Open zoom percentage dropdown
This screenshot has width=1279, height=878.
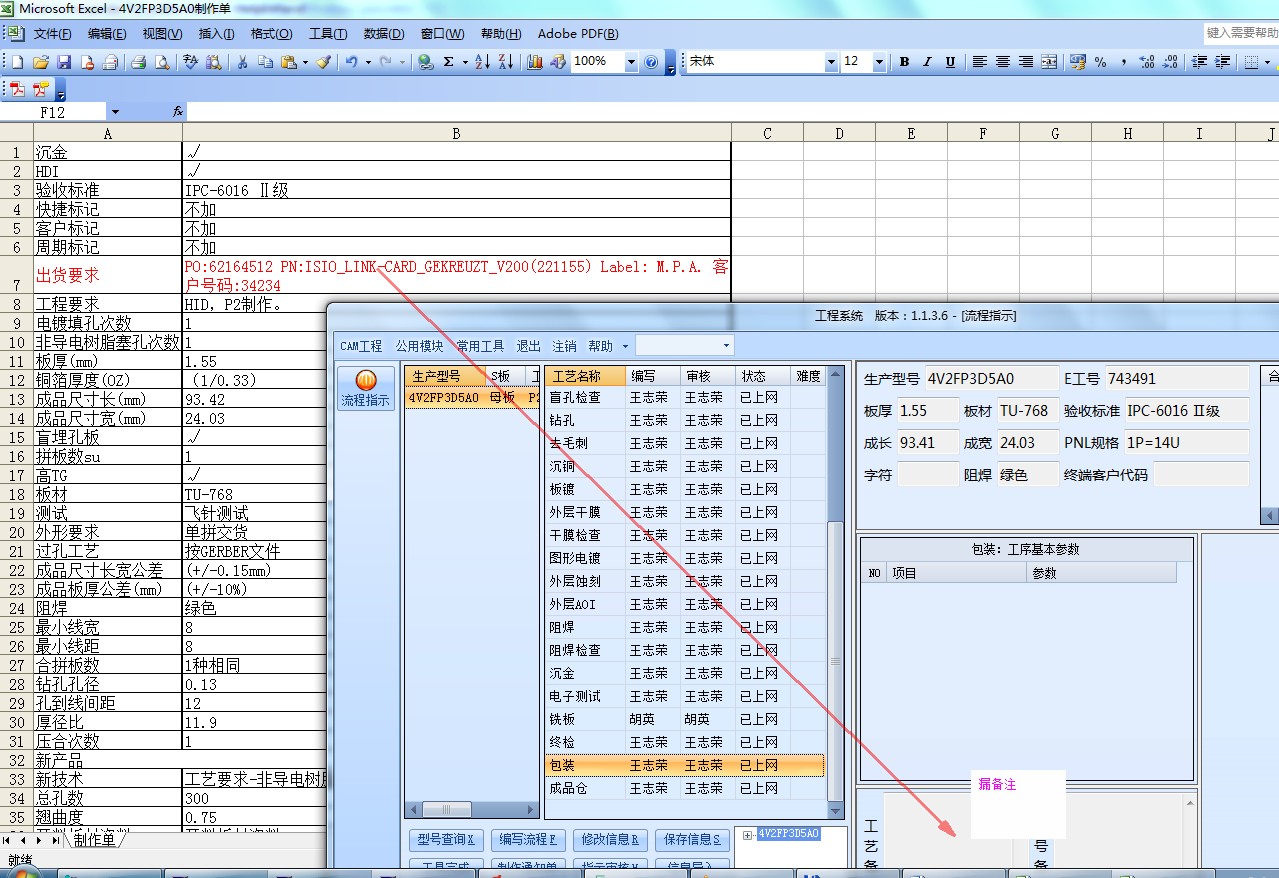coord(631,62)
